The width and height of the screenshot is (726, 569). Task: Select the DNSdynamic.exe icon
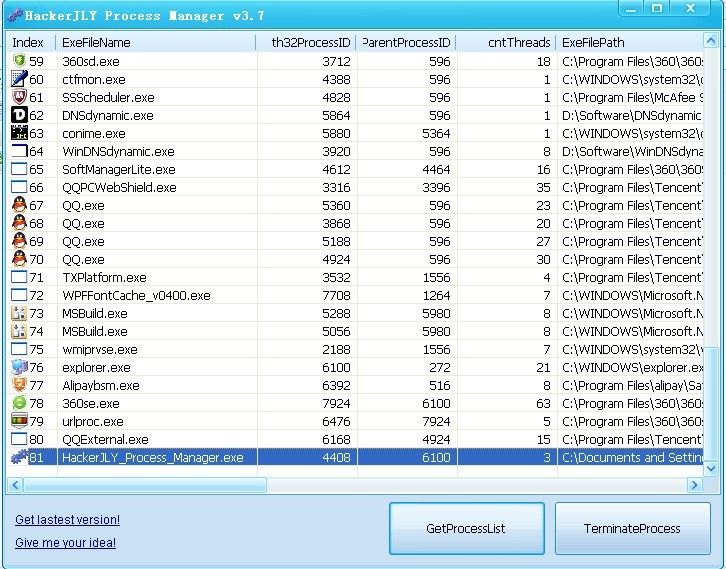(x=18, y=115)
